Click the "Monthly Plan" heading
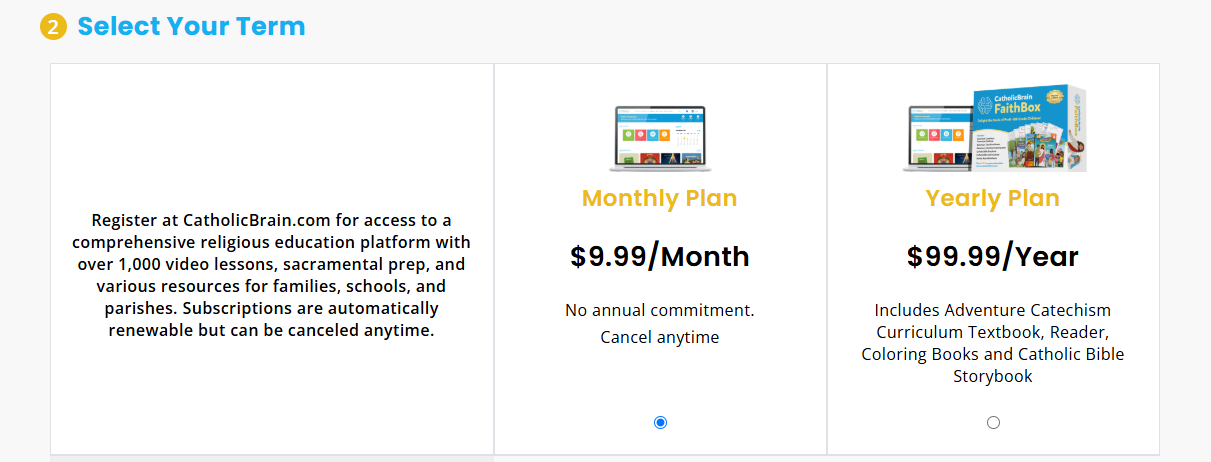 [659, 198]
